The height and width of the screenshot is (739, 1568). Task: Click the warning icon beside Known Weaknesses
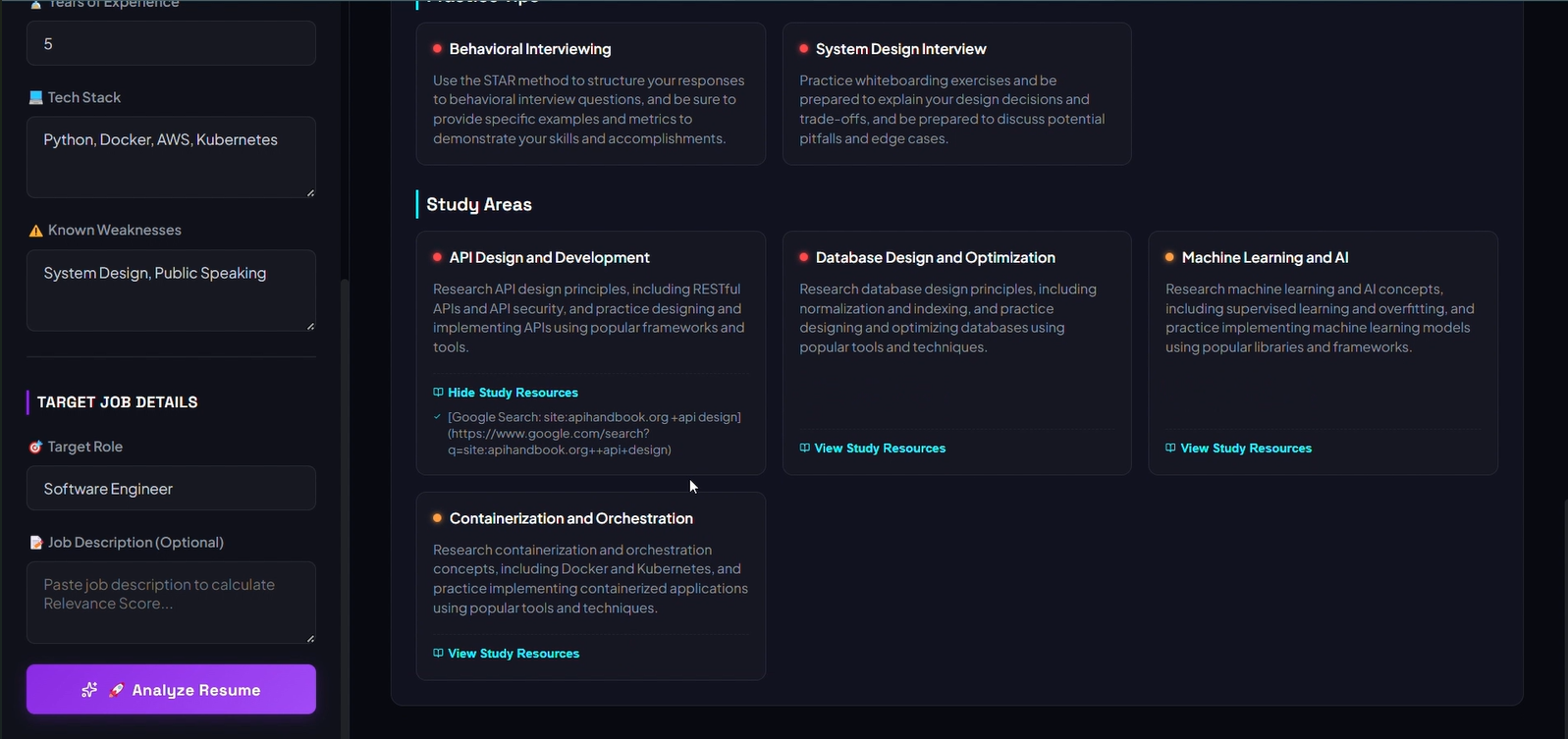tap(35, 231)
